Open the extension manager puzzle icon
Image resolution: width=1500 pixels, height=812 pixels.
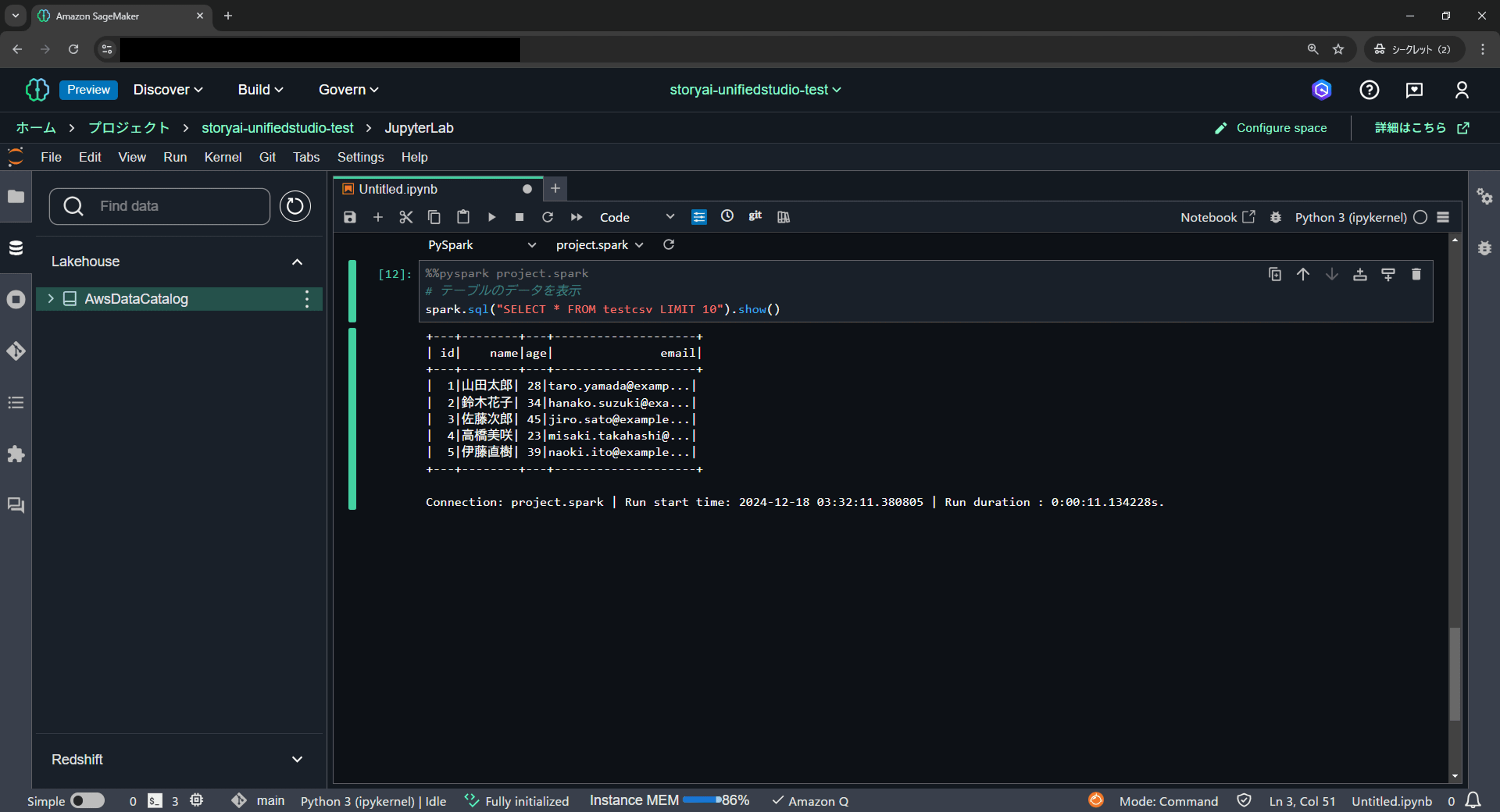pyautogui.click(x=16, y=454)
